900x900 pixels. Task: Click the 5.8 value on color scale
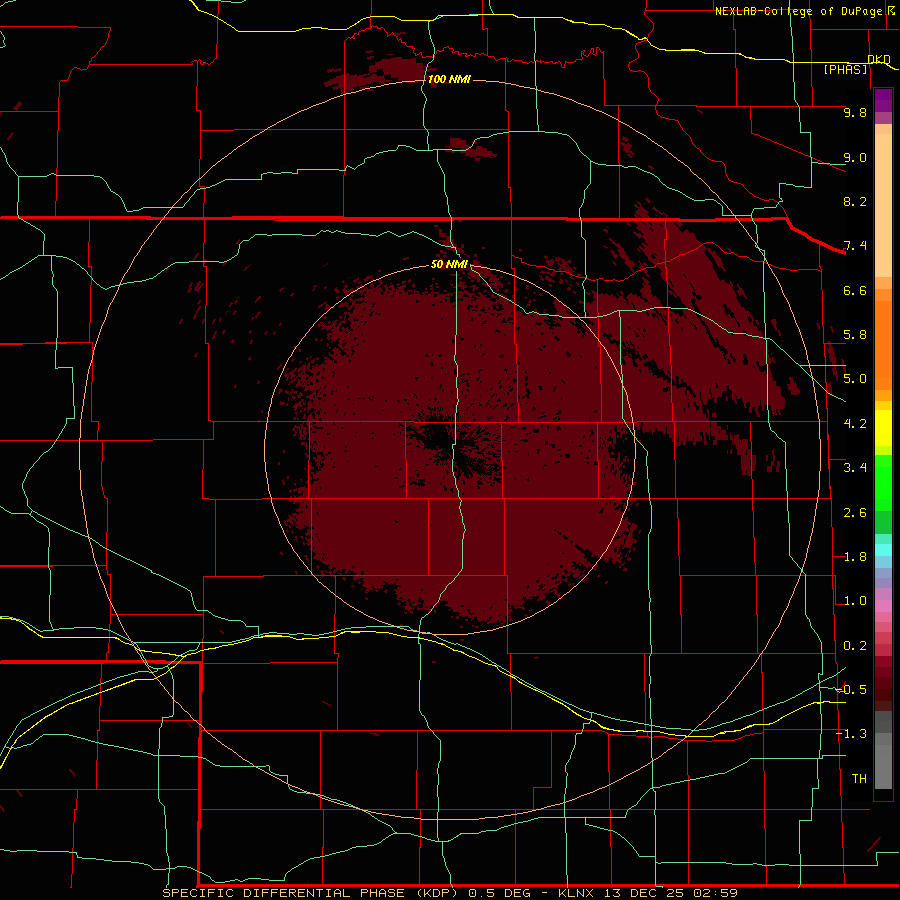855,335
